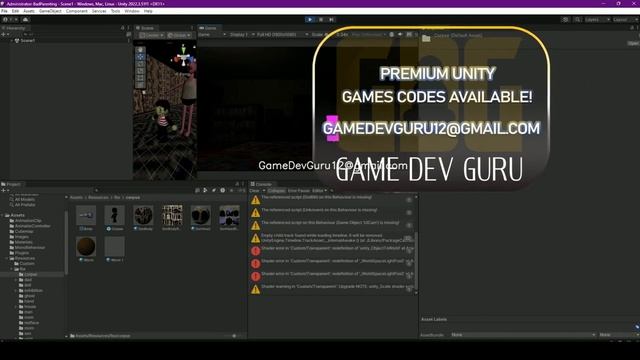This screenshot has height=360, width=640.
Task: Select the AnimatorController folder
Action: click(33, 226)
